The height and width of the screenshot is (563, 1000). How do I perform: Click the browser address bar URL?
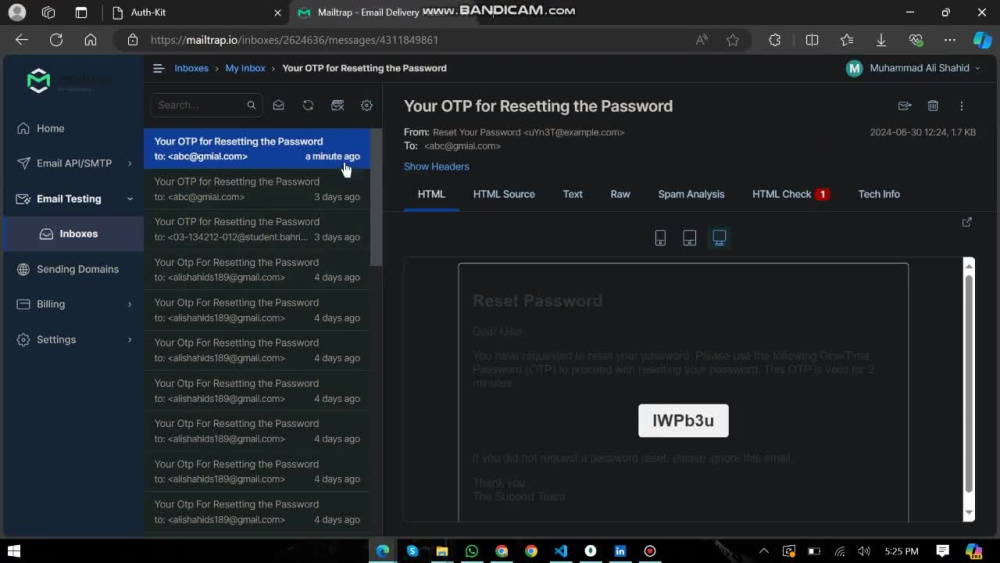294,40
